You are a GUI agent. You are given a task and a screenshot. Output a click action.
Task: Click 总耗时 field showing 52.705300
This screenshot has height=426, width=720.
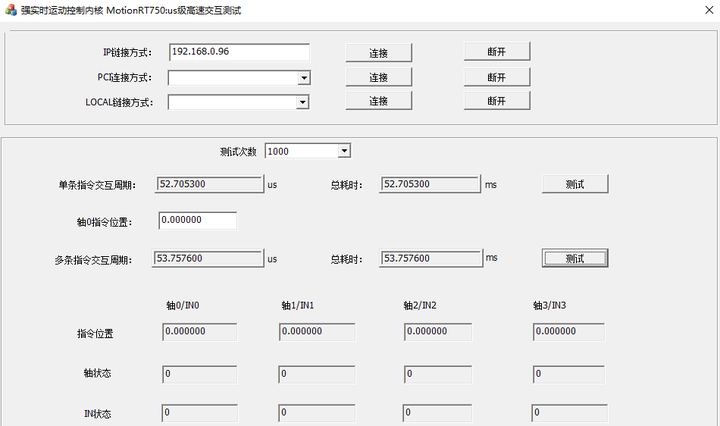coord(430,184)
